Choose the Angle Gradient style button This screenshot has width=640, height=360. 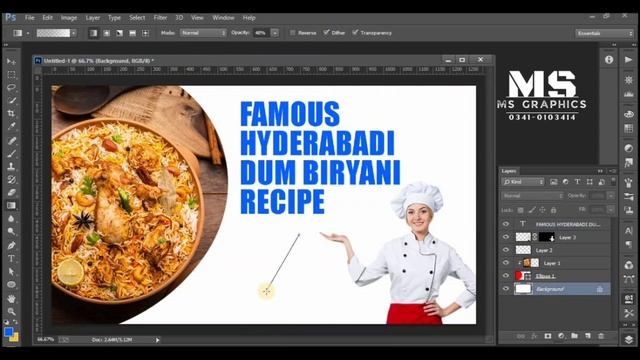[x=120, y=33]
